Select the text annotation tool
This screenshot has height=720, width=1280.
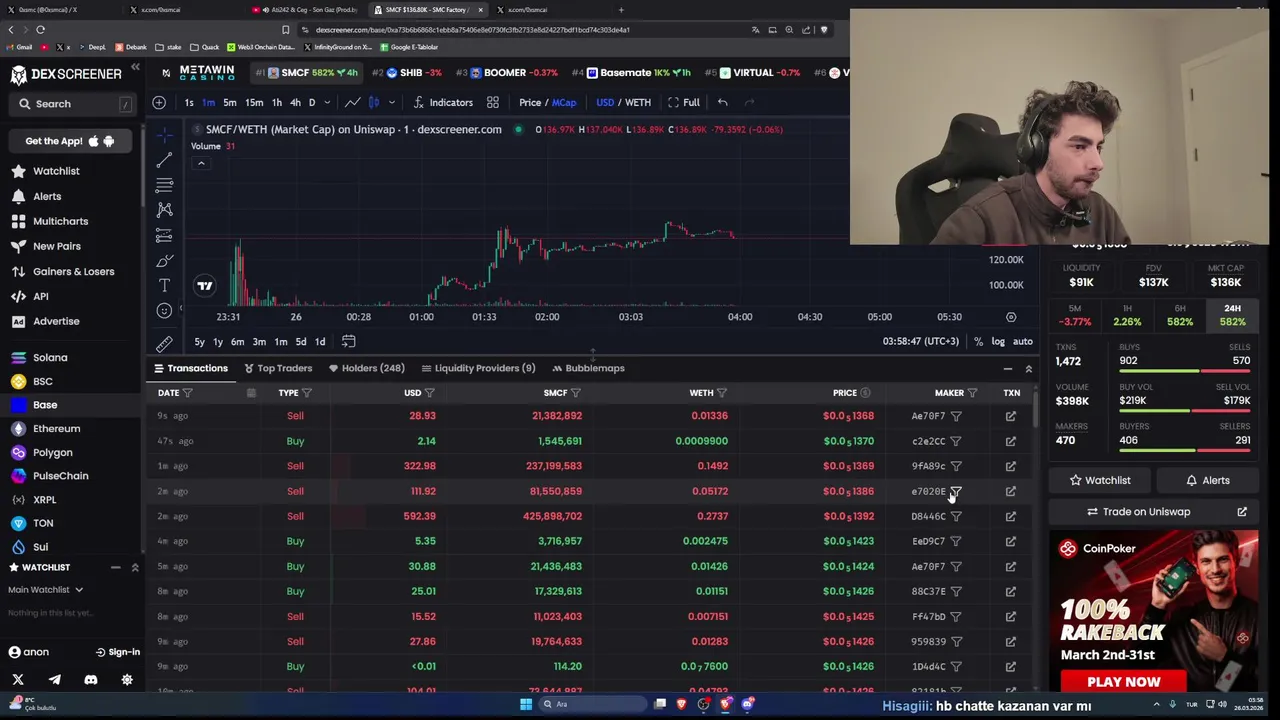[165, 286]
